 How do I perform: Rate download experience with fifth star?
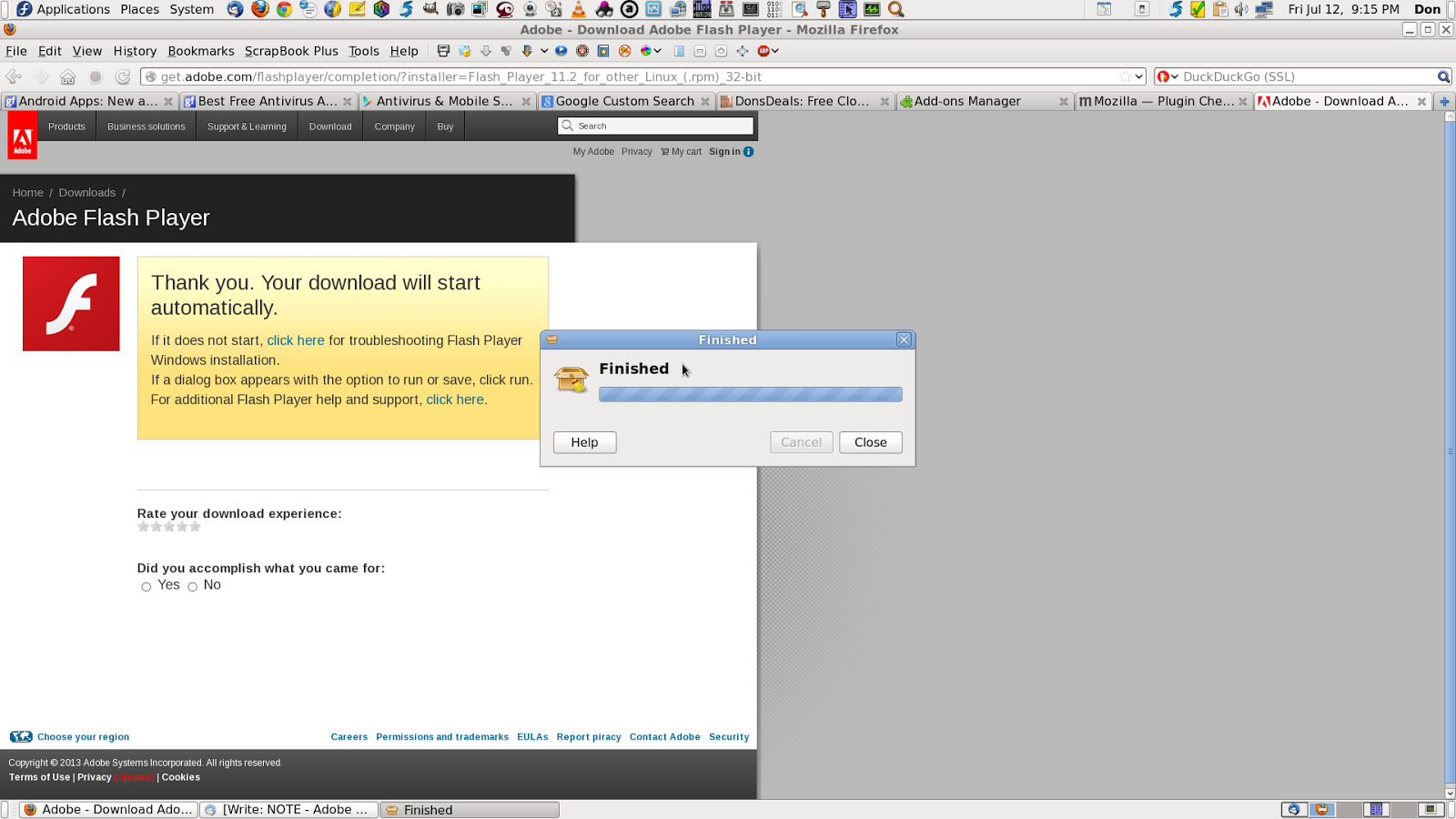(x=195, y=527)
